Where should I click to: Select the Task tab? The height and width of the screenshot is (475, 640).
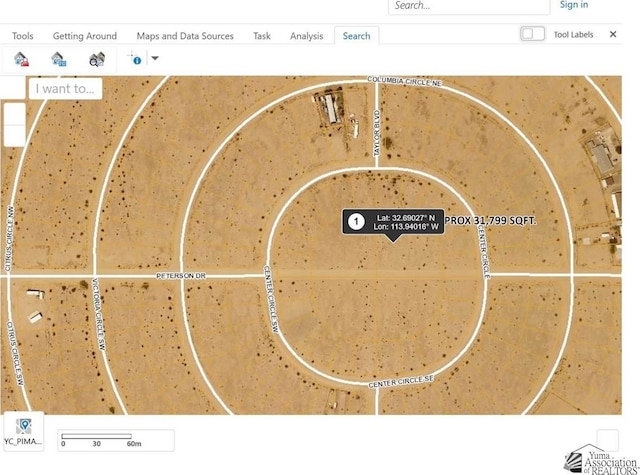point(262,36)
